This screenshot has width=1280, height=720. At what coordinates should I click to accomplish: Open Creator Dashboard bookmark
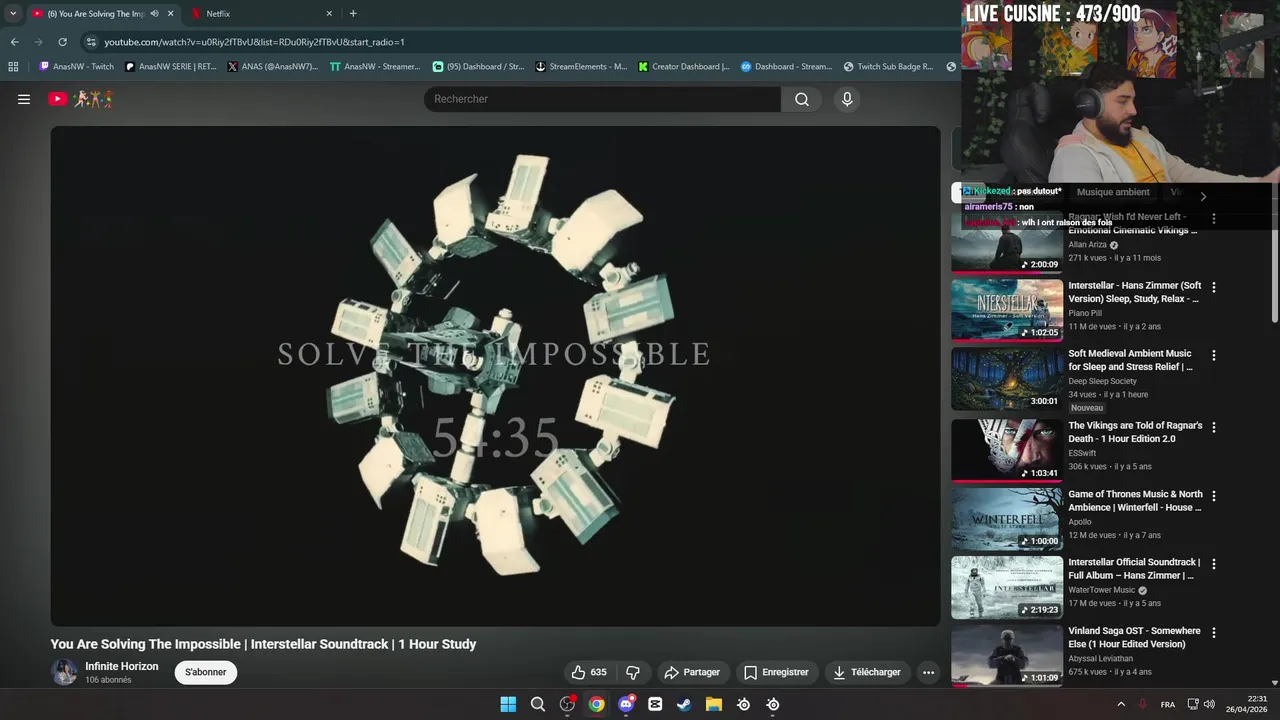pyautogui.click(x=684, y=67)
